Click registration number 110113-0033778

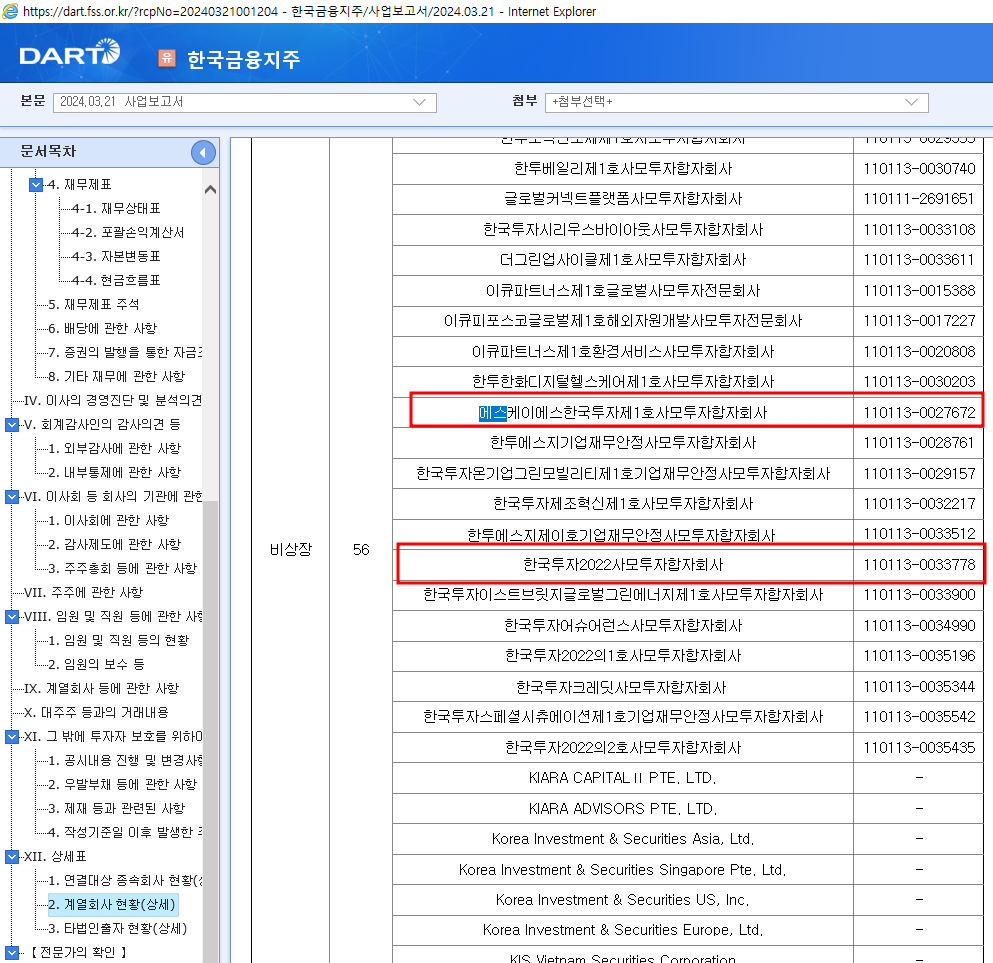pos(919,565)
